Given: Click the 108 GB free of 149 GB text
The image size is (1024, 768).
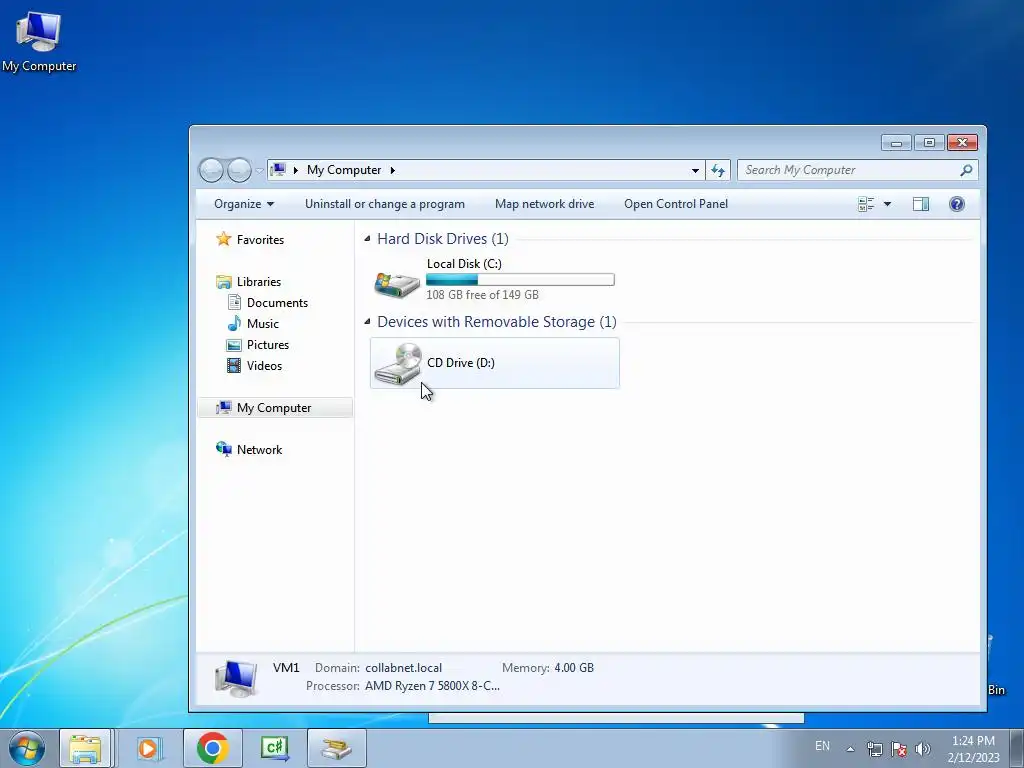Looking at the screenshot, I should pyautogui.click(x=482, y=295).
